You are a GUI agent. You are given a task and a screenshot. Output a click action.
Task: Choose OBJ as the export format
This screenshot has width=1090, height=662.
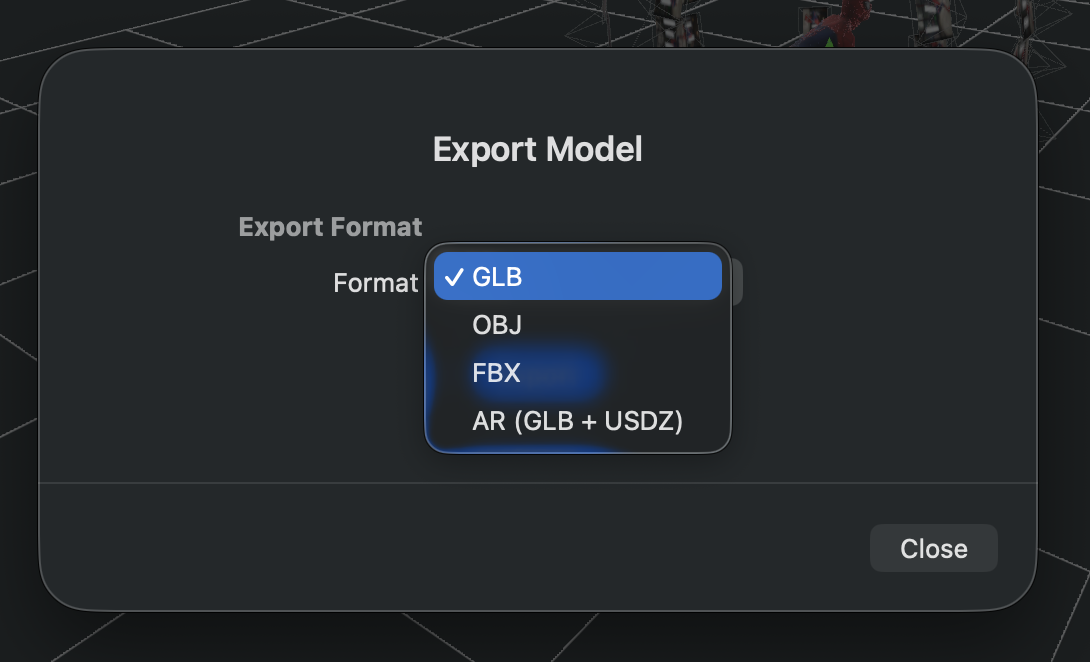point(497,324)
